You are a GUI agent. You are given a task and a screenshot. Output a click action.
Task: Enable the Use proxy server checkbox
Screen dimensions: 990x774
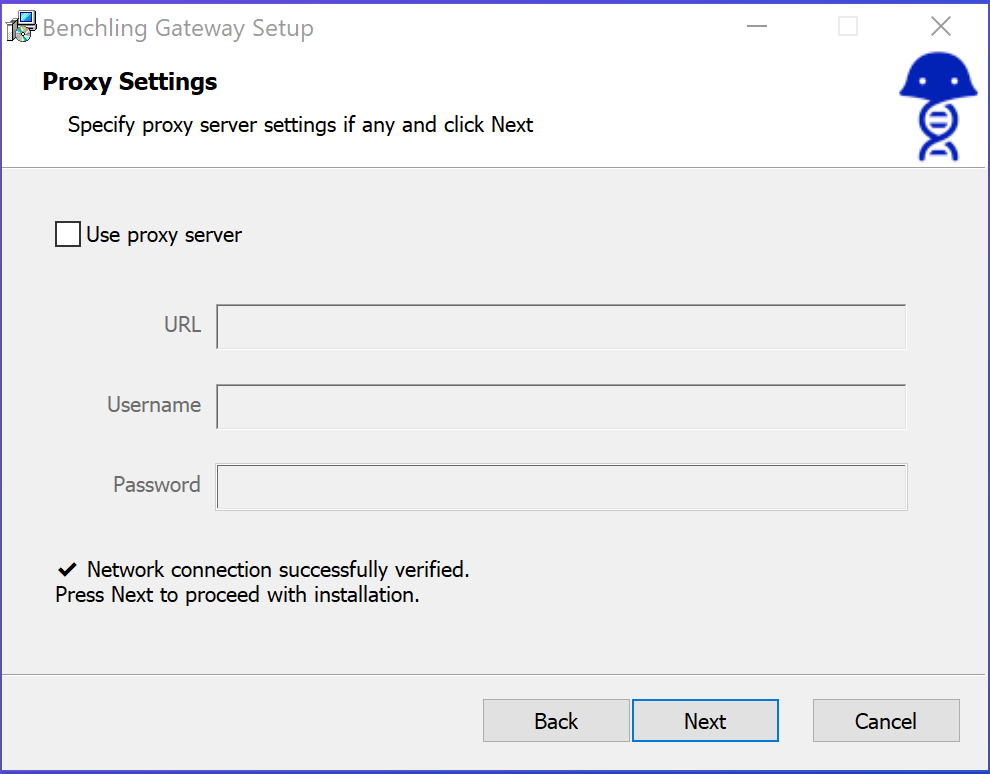(x=68, y=235)
